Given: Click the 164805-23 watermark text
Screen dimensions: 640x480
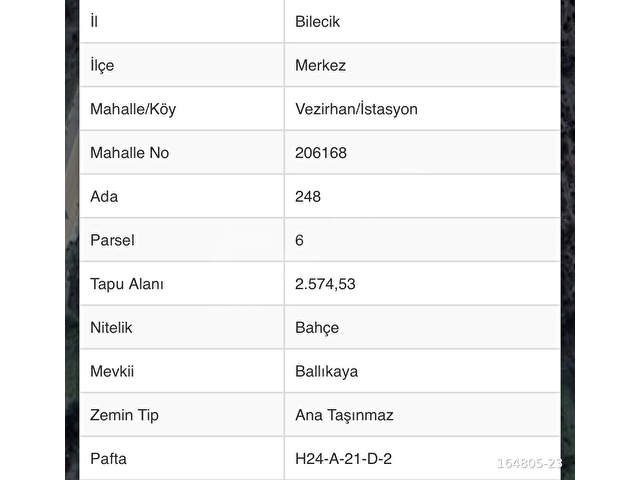Looking at the screenshot, I should point(529,463).
